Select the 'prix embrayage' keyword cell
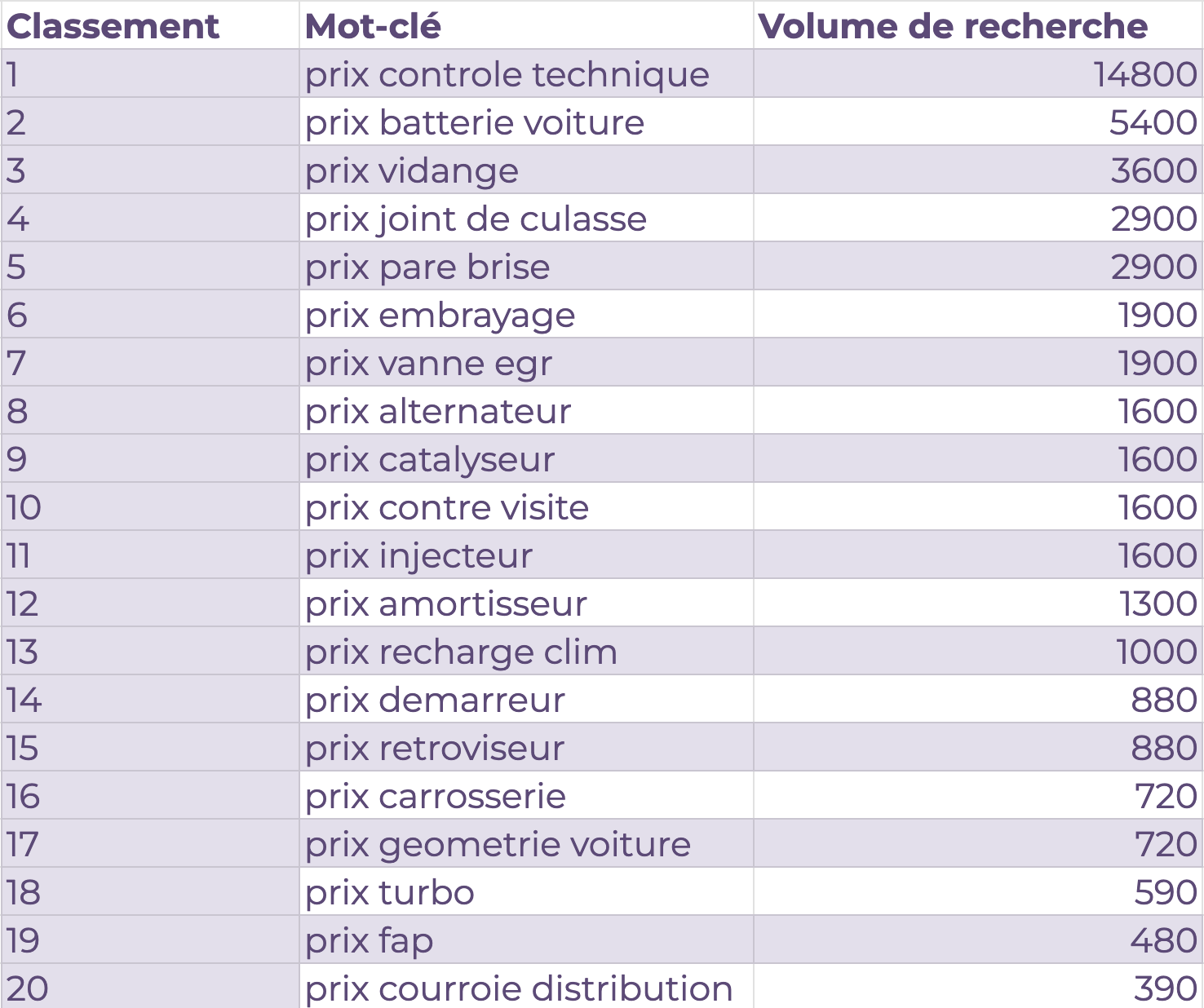The height and width of the screenshot is (1008, 1204). pos(440,315)
